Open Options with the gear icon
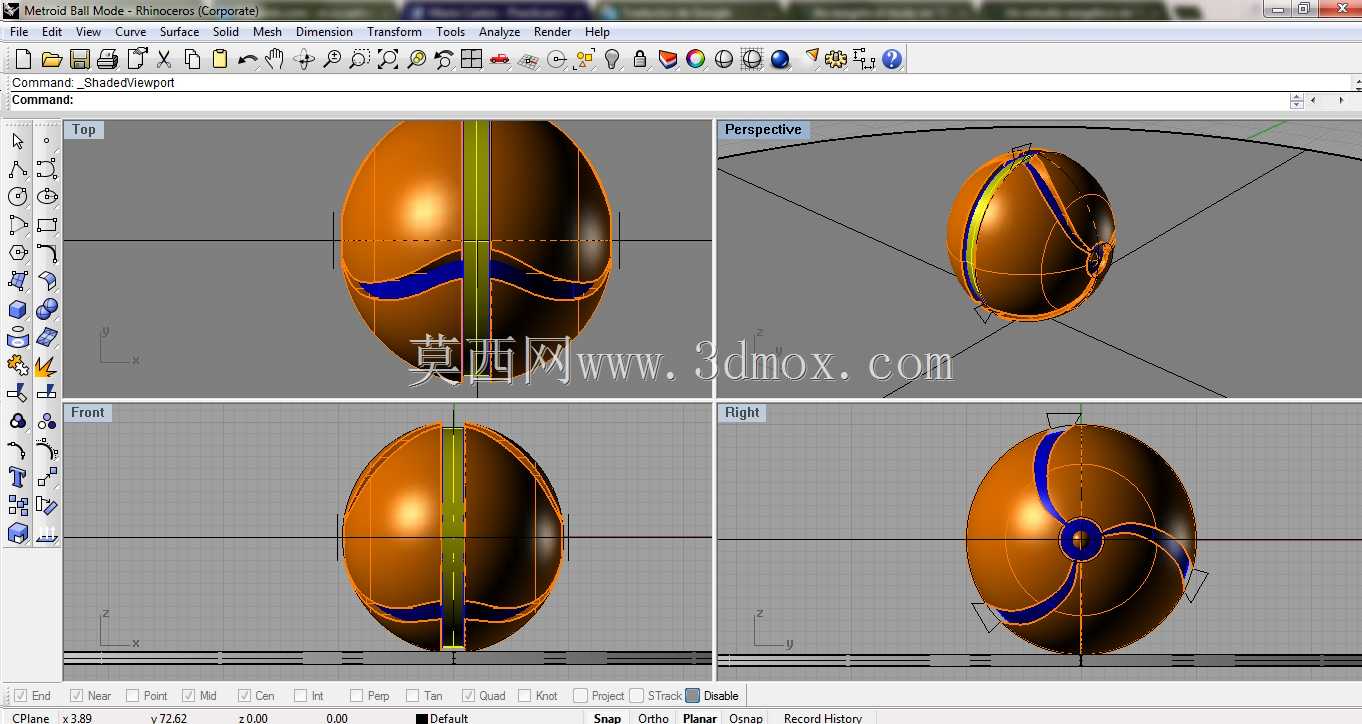Image resolution: width=1362 pixels, height=724 pixels. pyautogui.click(x=837, y=59)
